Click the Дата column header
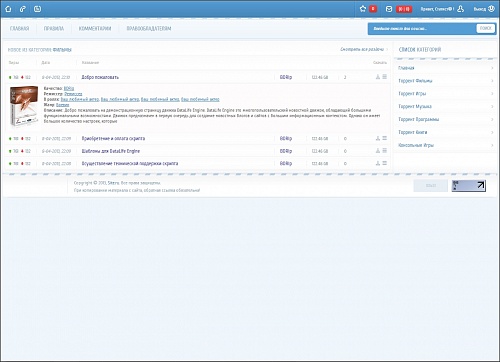Image resolution: width=500 pixels, height=362 pixels. tap(46, 62)
